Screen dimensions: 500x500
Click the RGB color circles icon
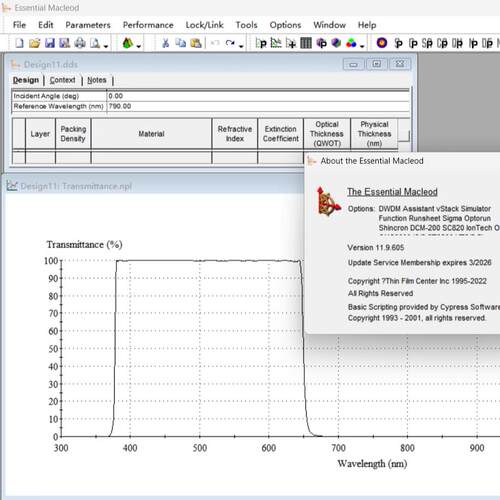[x=351, y=43]
